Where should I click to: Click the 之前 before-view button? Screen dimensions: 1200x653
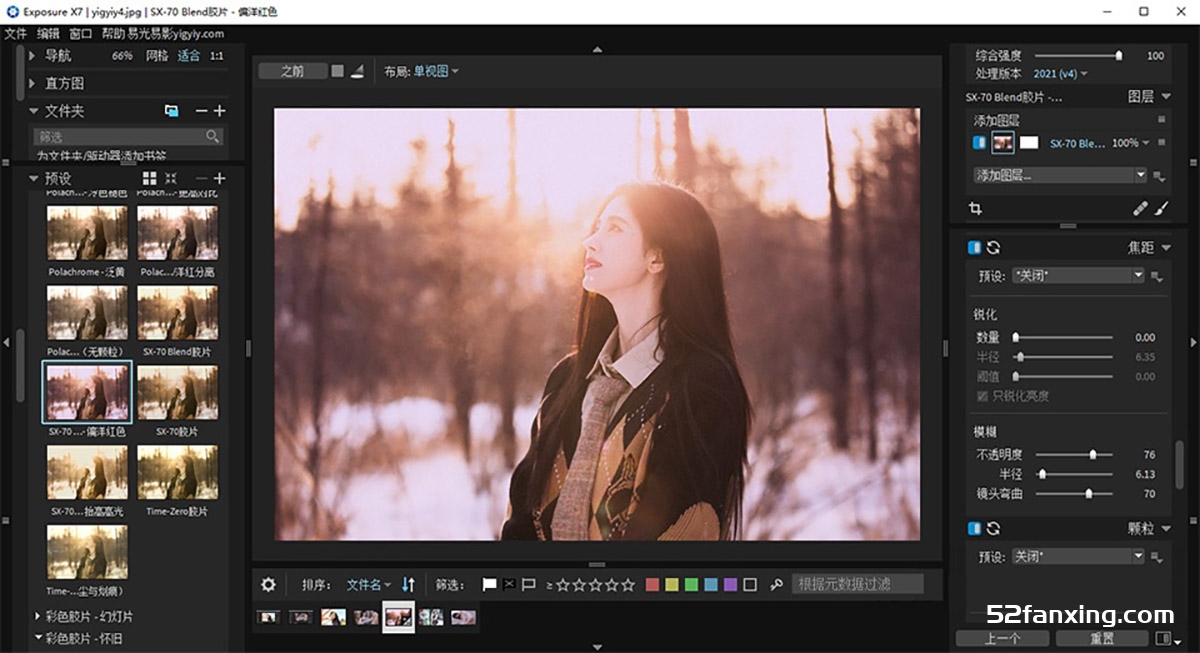pyautogui.click(x=292, y=71)
